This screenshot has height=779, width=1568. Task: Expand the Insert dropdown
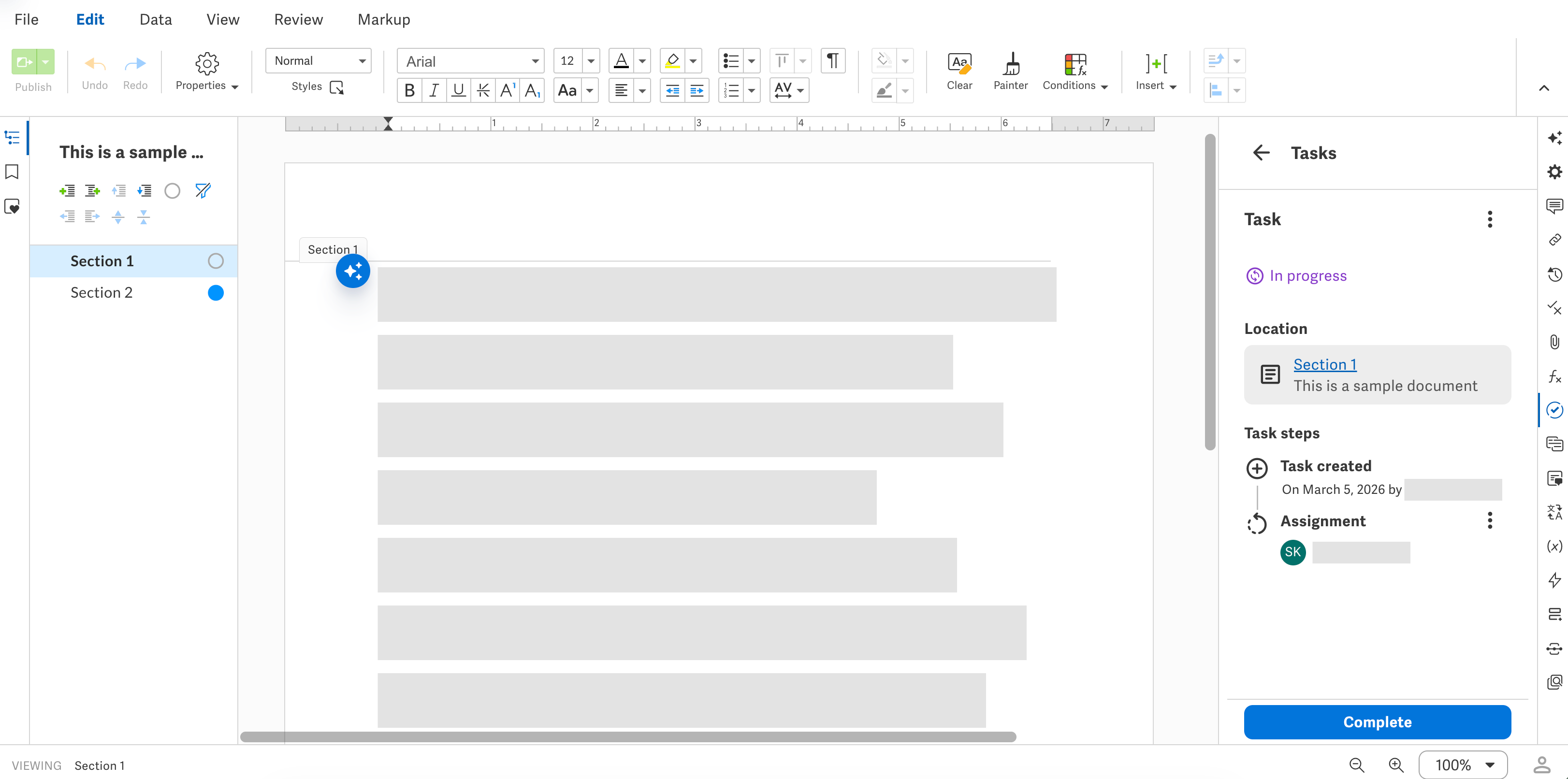(x=1156, y=71)
